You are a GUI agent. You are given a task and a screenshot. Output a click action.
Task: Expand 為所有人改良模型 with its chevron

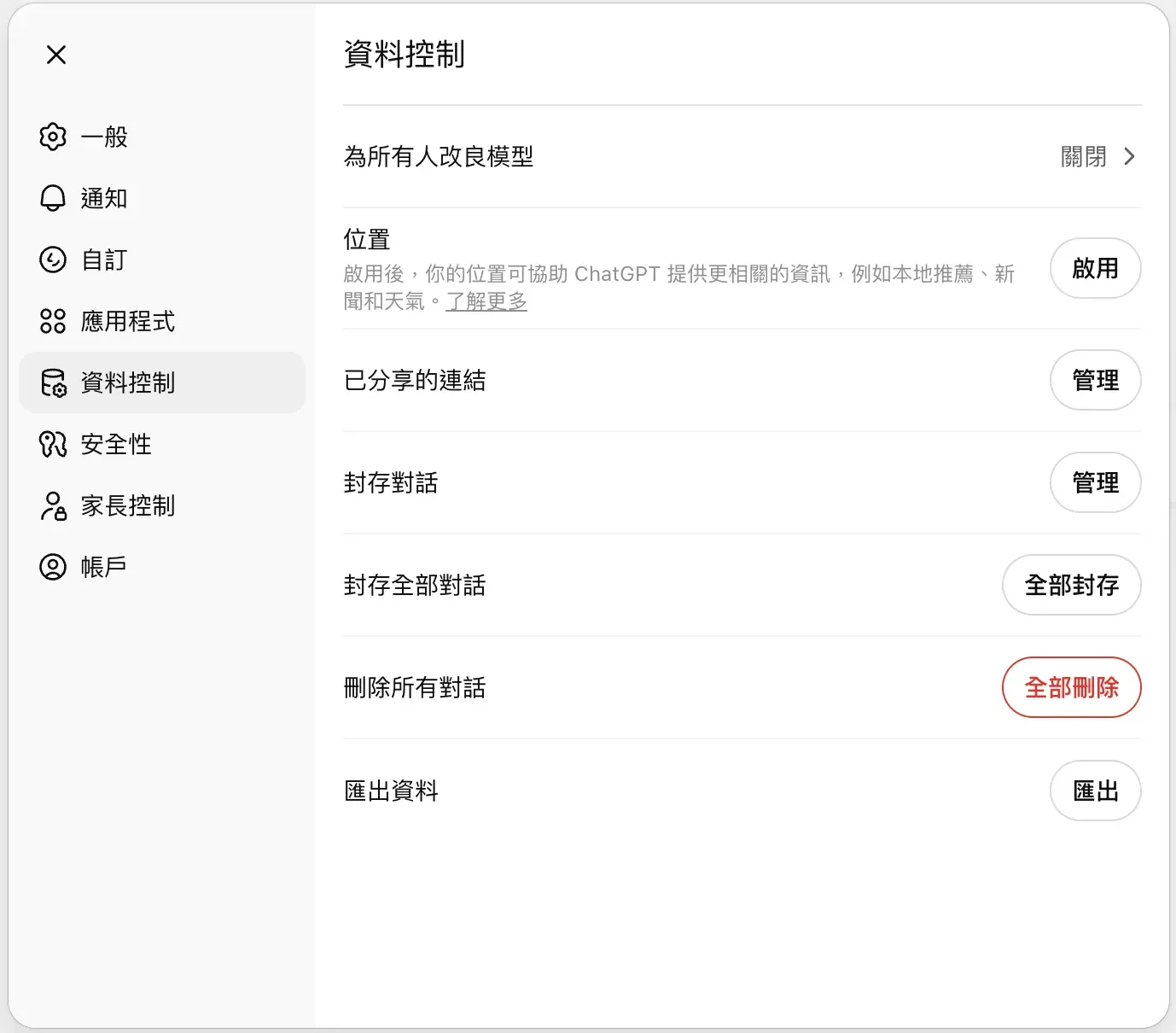[1131, 157]
